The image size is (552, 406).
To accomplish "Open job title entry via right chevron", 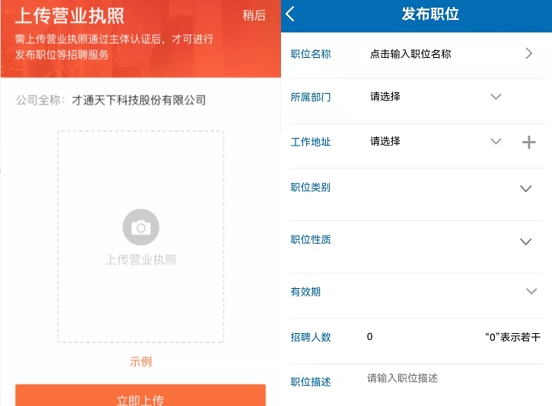I will pyautogui.click(x=529, y=54).
